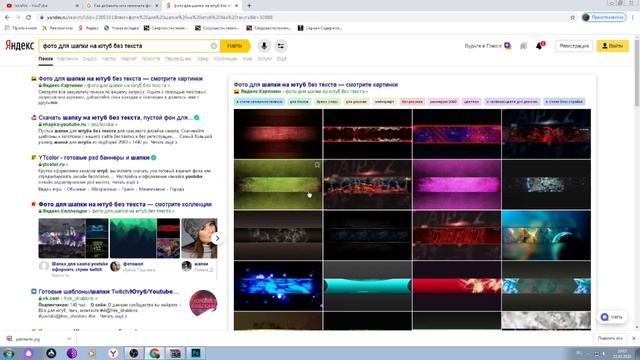Open first result 'Фото для шапки на ютуб' link

click(120, 78)
